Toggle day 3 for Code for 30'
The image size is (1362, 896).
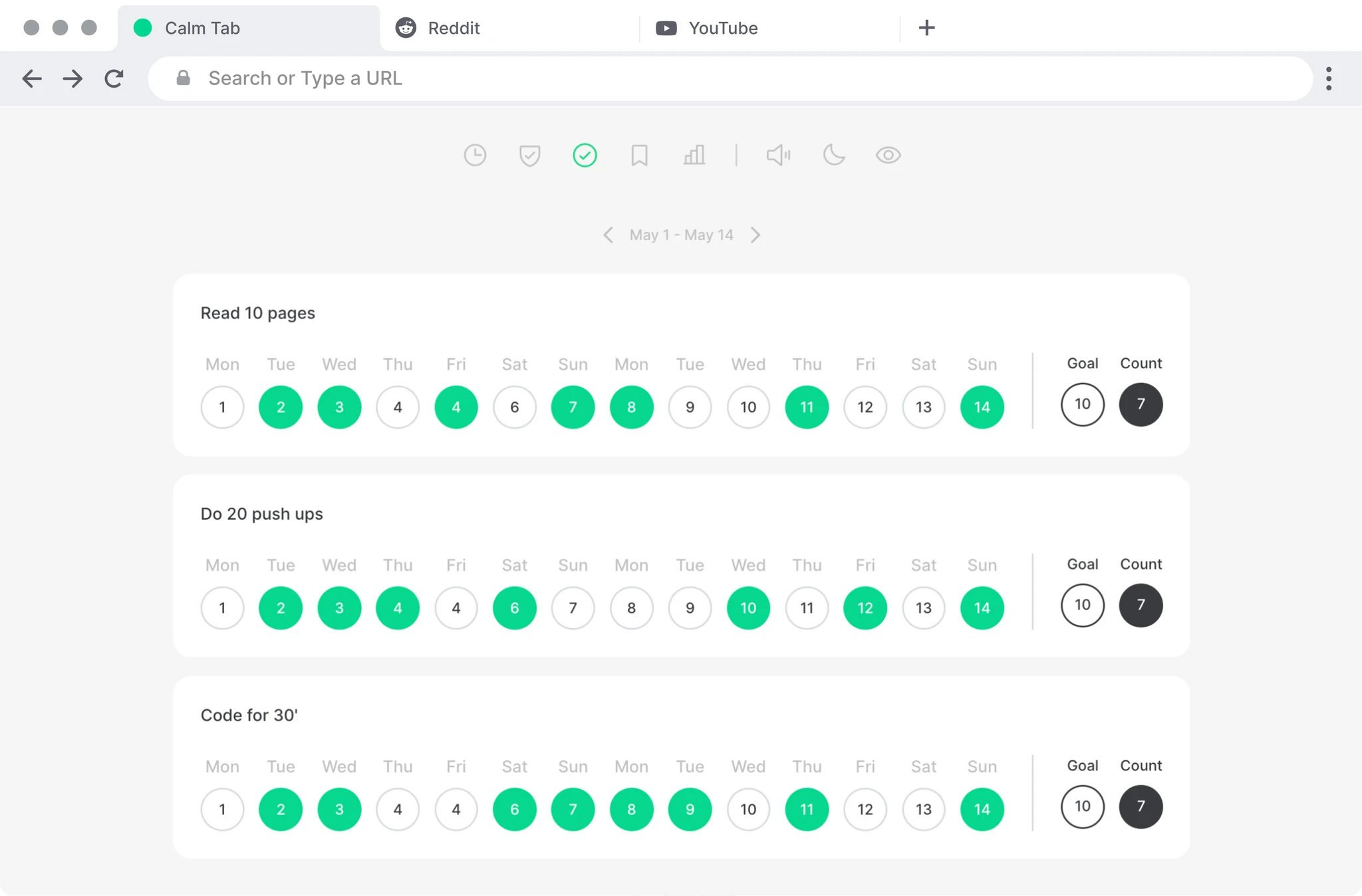click(x=339, y=809)
